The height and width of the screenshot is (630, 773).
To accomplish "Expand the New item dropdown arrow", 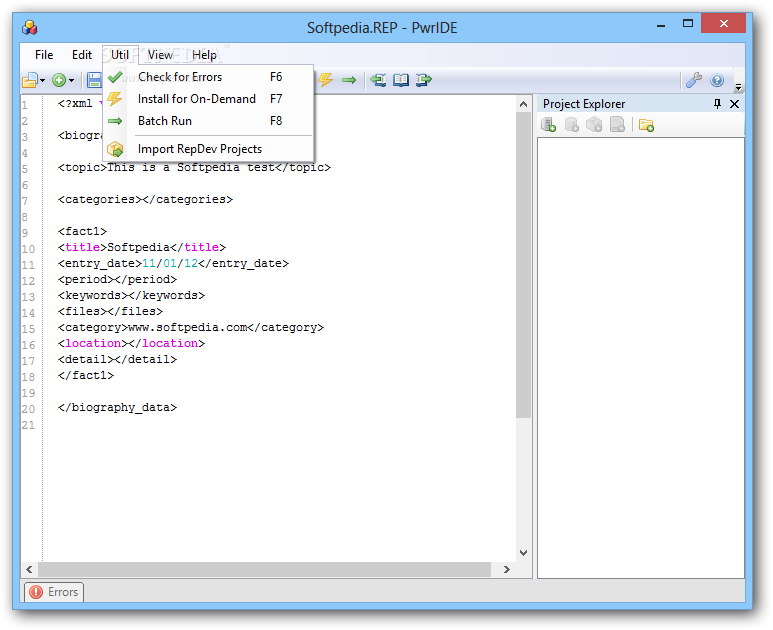I will [x=71, y=80].
